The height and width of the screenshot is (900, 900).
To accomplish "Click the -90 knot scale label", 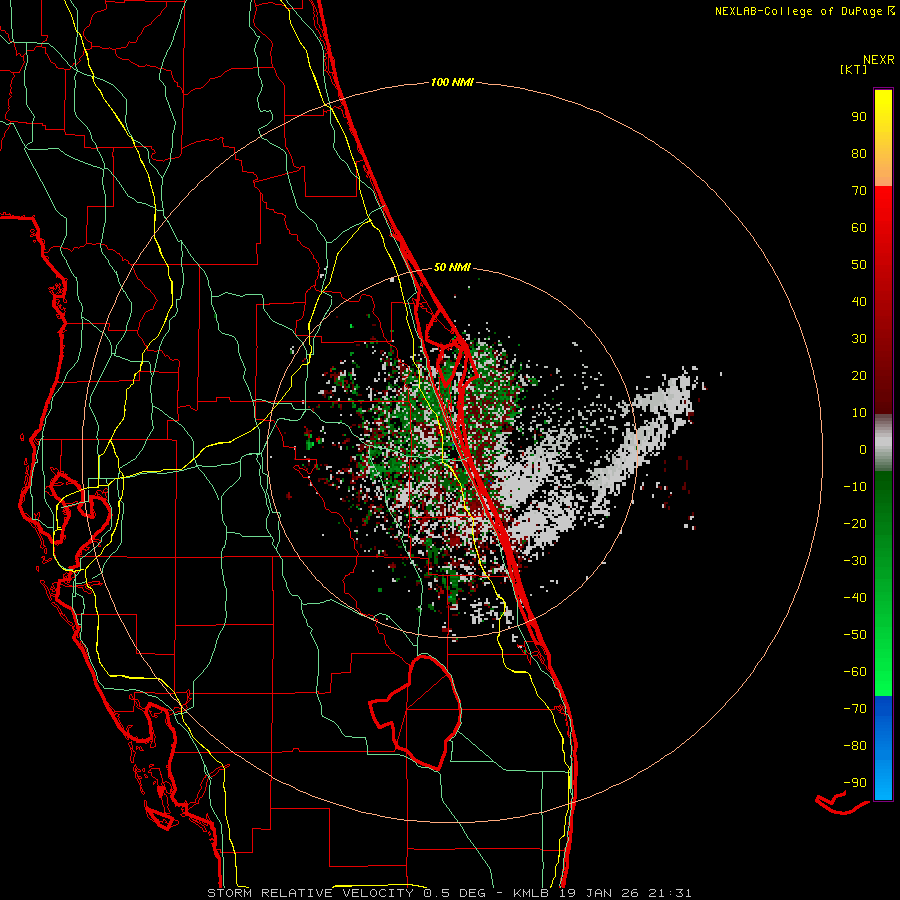I will tap(855, 783).
